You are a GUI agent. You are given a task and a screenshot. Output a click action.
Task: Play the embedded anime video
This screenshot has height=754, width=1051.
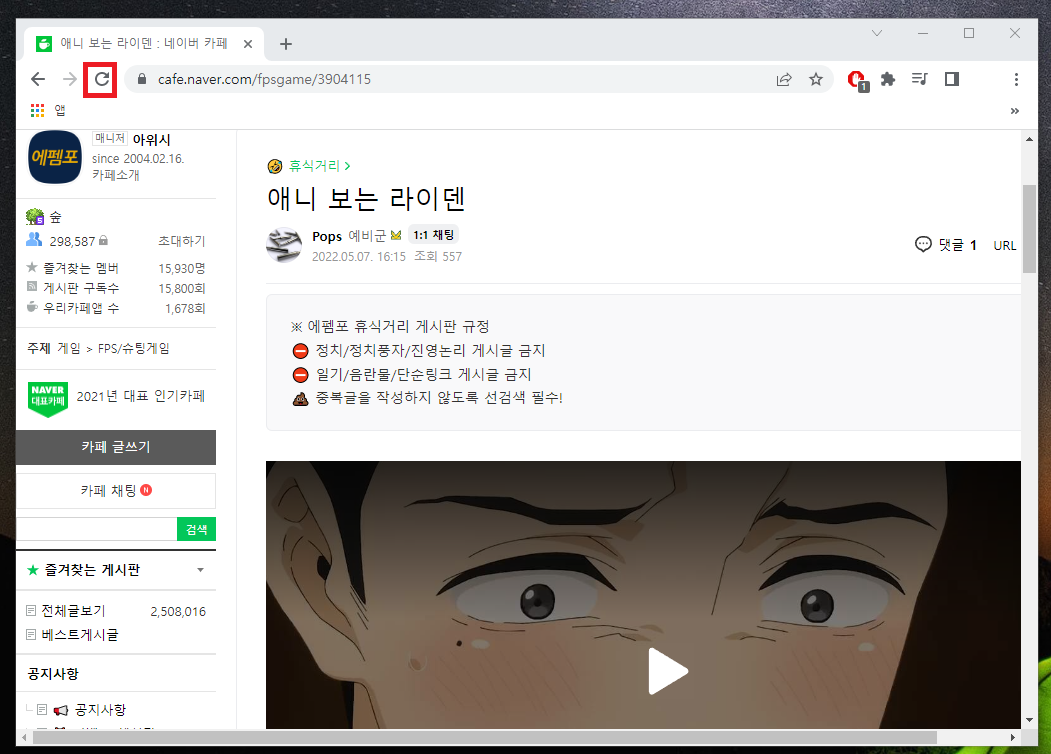coord(668,671)
